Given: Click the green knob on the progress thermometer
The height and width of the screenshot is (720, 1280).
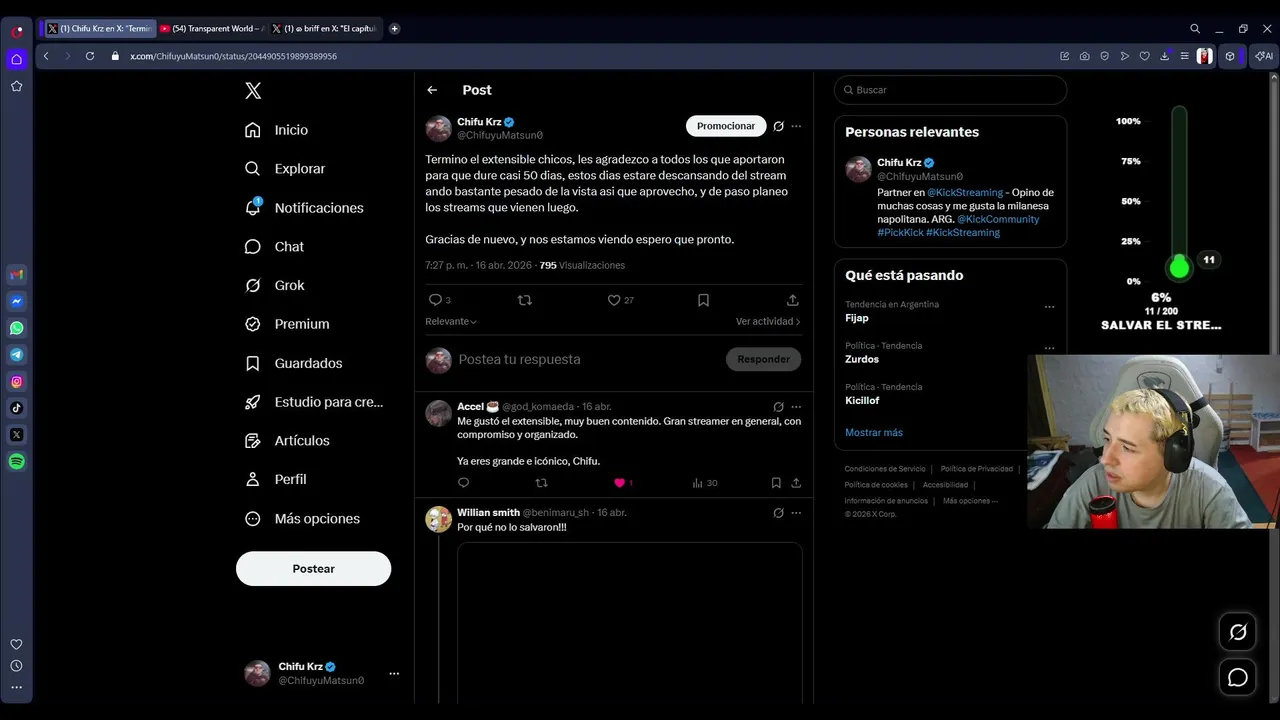Looking at the screenshot, I should [1179, 267].
